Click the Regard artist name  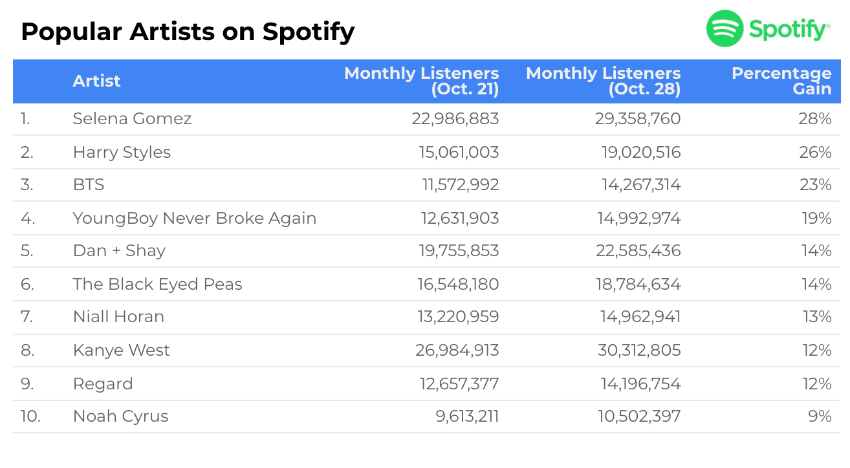(103, 384)
